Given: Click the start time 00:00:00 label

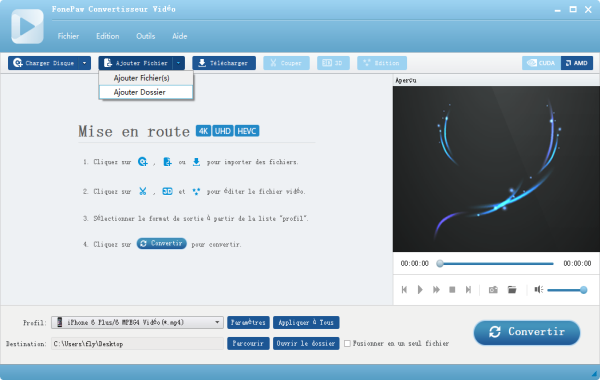Looking at the screenshot, I should click(x=414, y=263).
